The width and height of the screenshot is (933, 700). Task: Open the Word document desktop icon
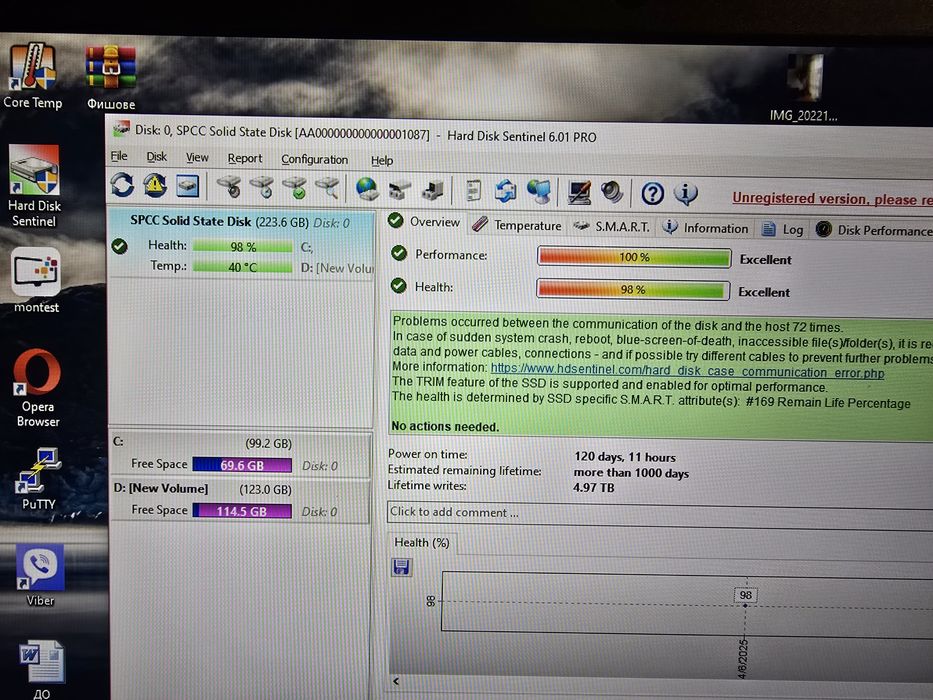click(42, 669)
